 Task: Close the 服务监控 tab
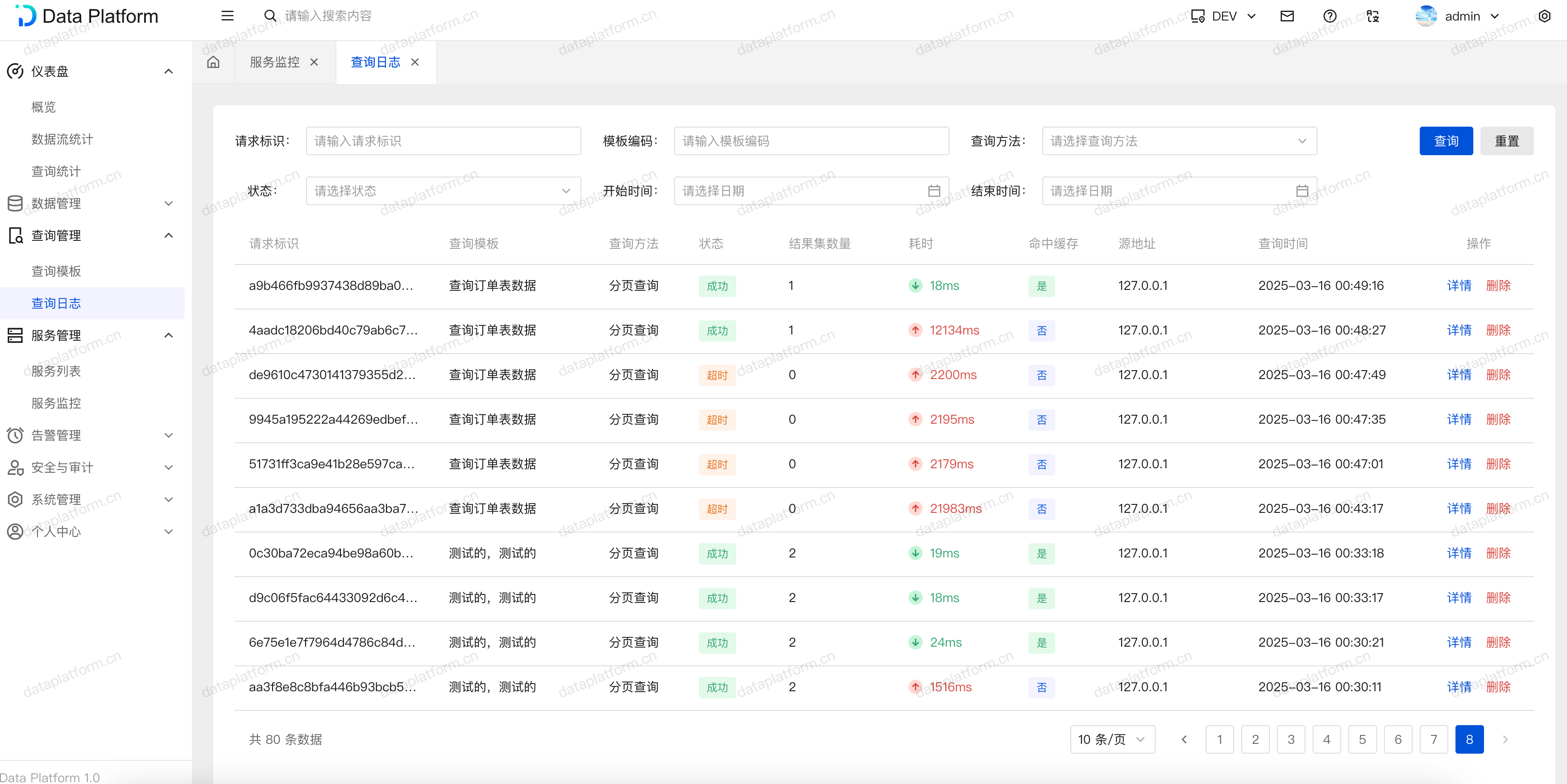tap(314, 62)
